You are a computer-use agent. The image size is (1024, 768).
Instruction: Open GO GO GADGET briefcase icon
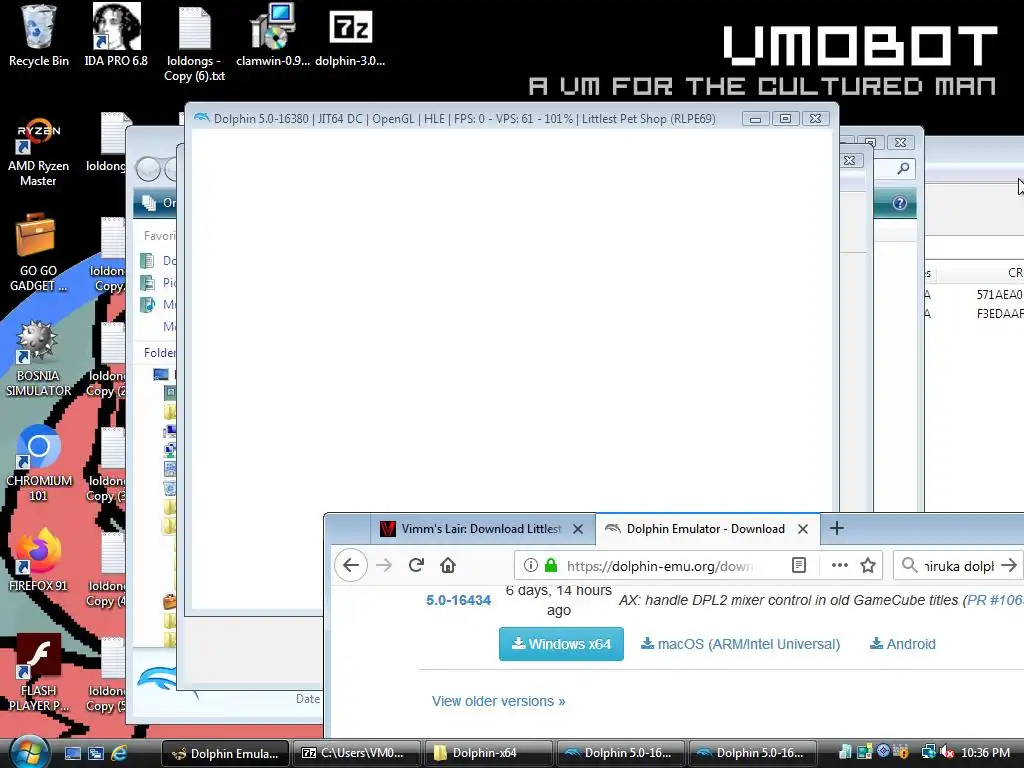[x=38, y=253]
